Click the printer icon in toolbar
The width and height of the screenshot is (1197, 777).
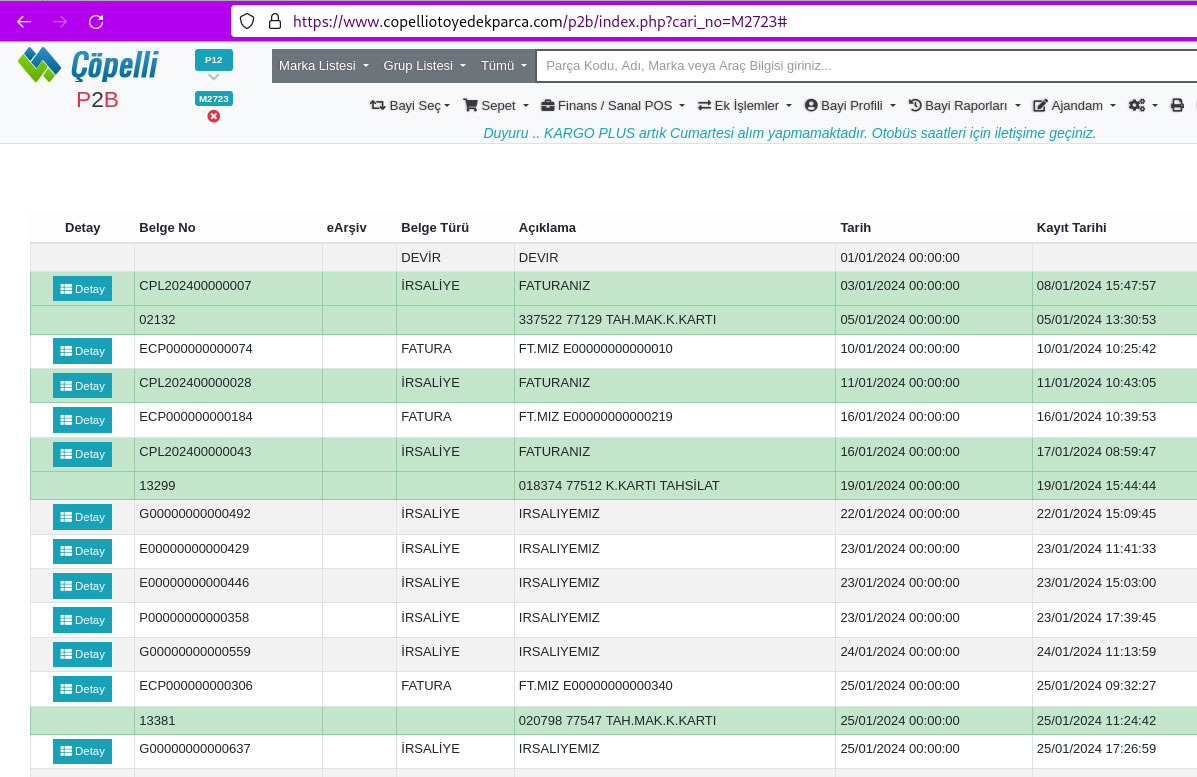pyautogui.click(x=1177, y=105)
